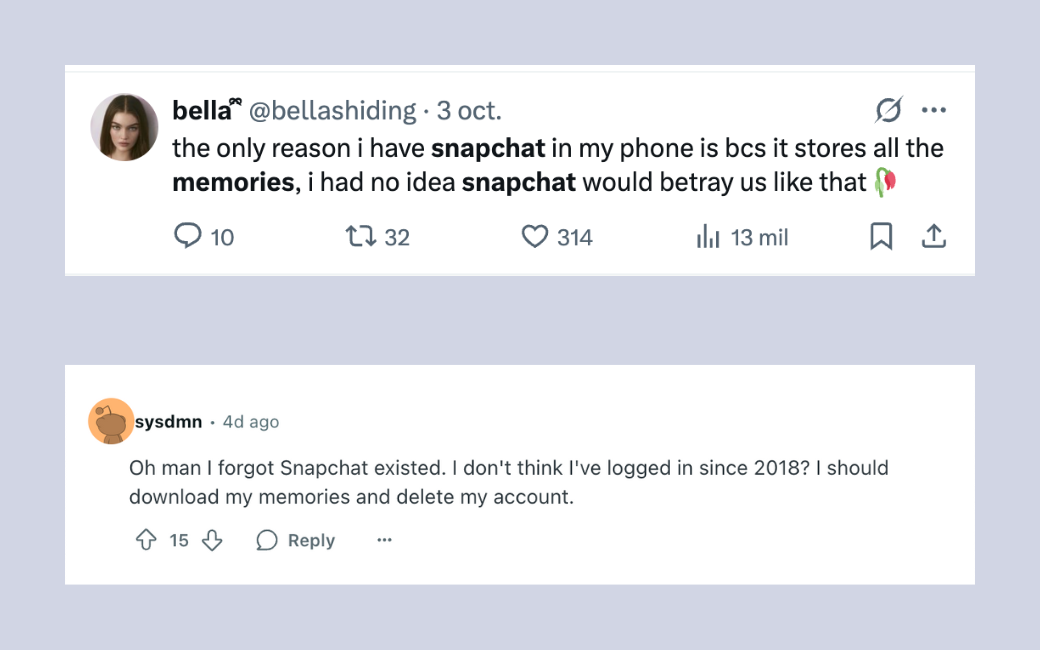Click the '3 oct.' tweet timestamp

click(x=469, y=110)
